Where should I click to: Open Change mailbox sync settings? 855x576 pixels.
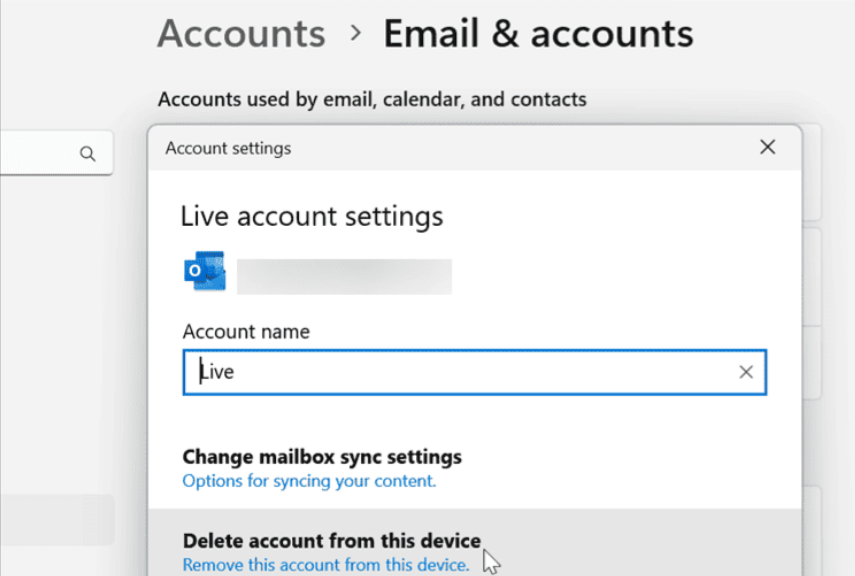tap(322, 457)
